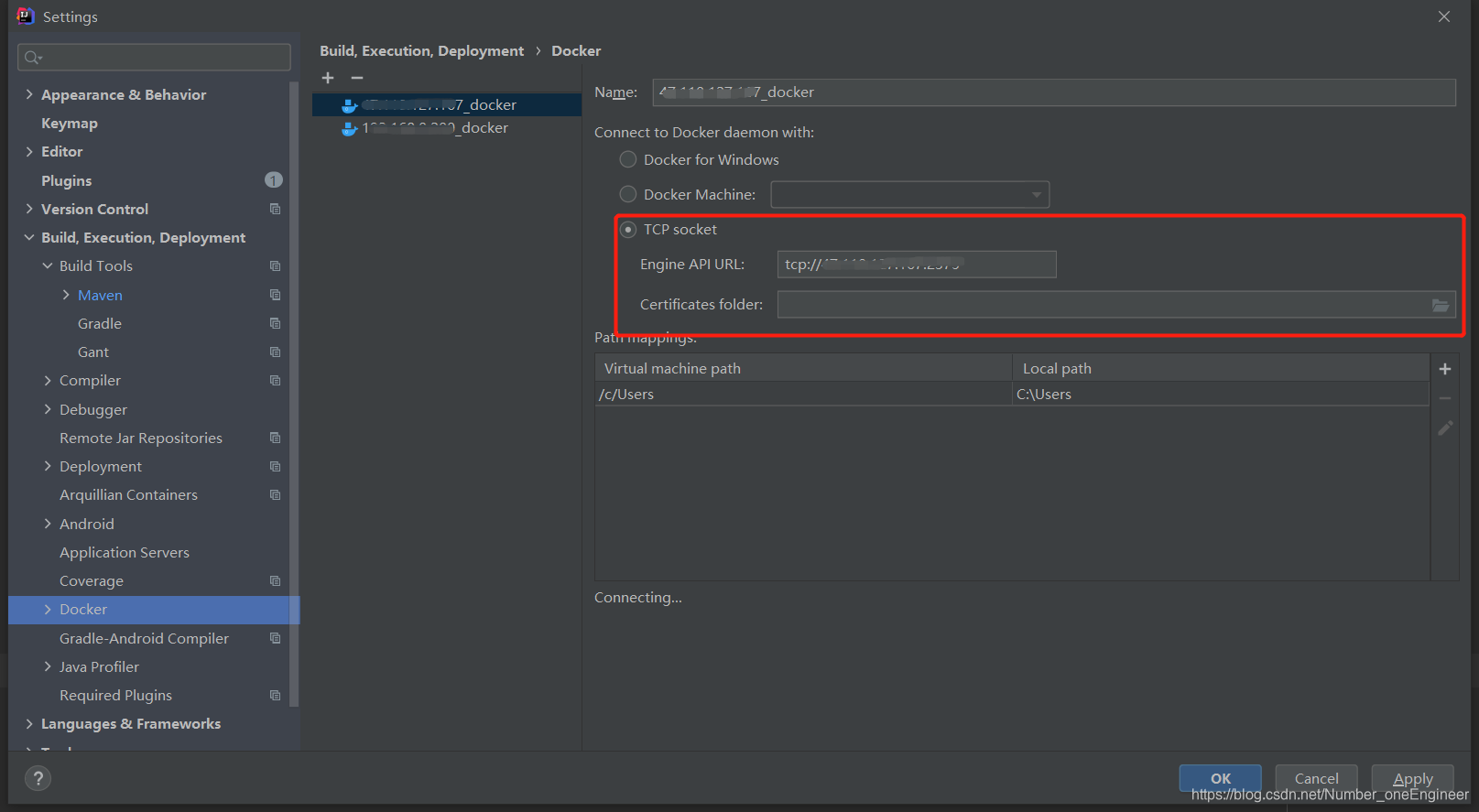1479x812 pixels.
Task: Remove selected Docker configuration with minus icon
Action: [357, 78]
